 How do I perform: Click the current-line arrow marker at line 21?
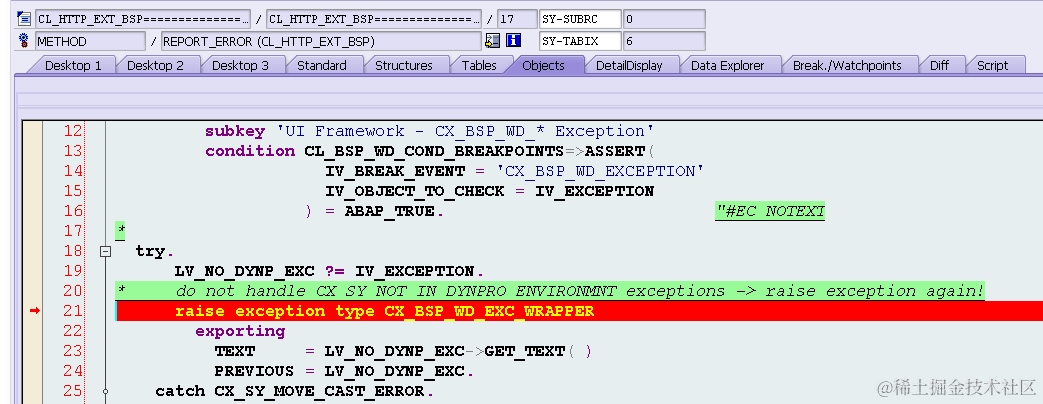pos(35,311)
